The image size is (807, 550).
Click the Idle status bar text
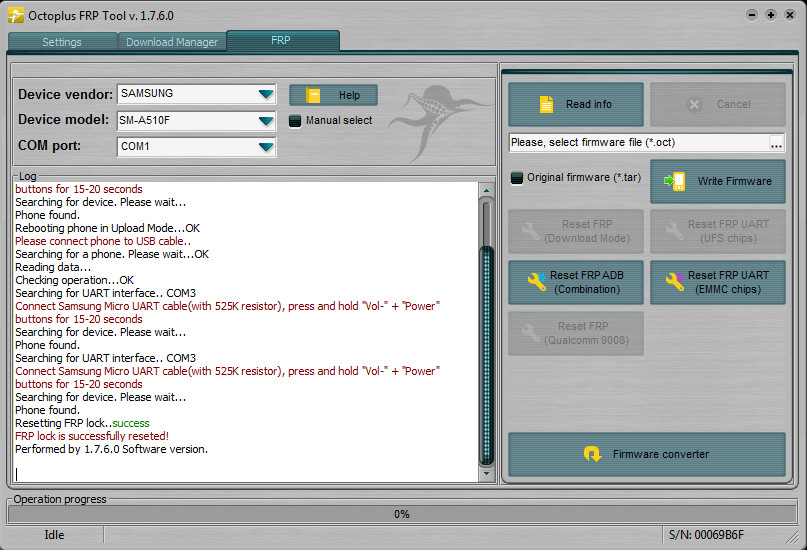click(x=54, y=535)
